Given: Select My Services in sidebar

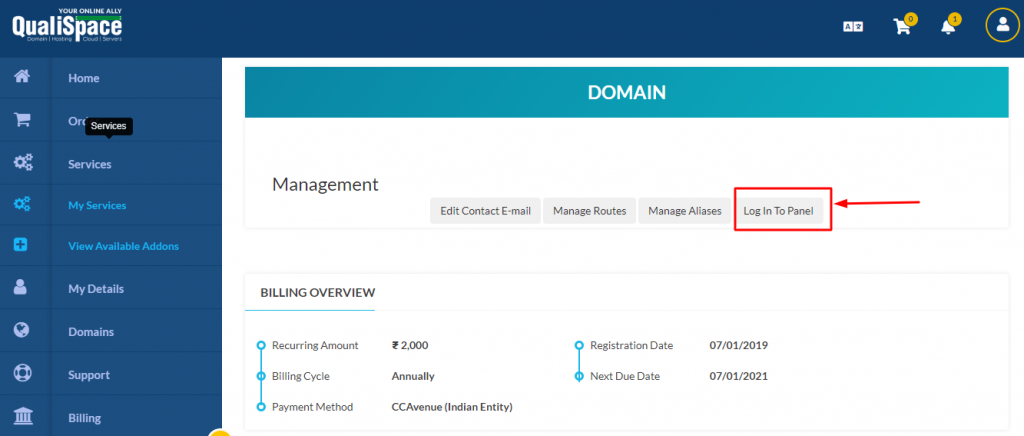Looking at the screenshot, I should pyautogui.click(x=97, y=206).
